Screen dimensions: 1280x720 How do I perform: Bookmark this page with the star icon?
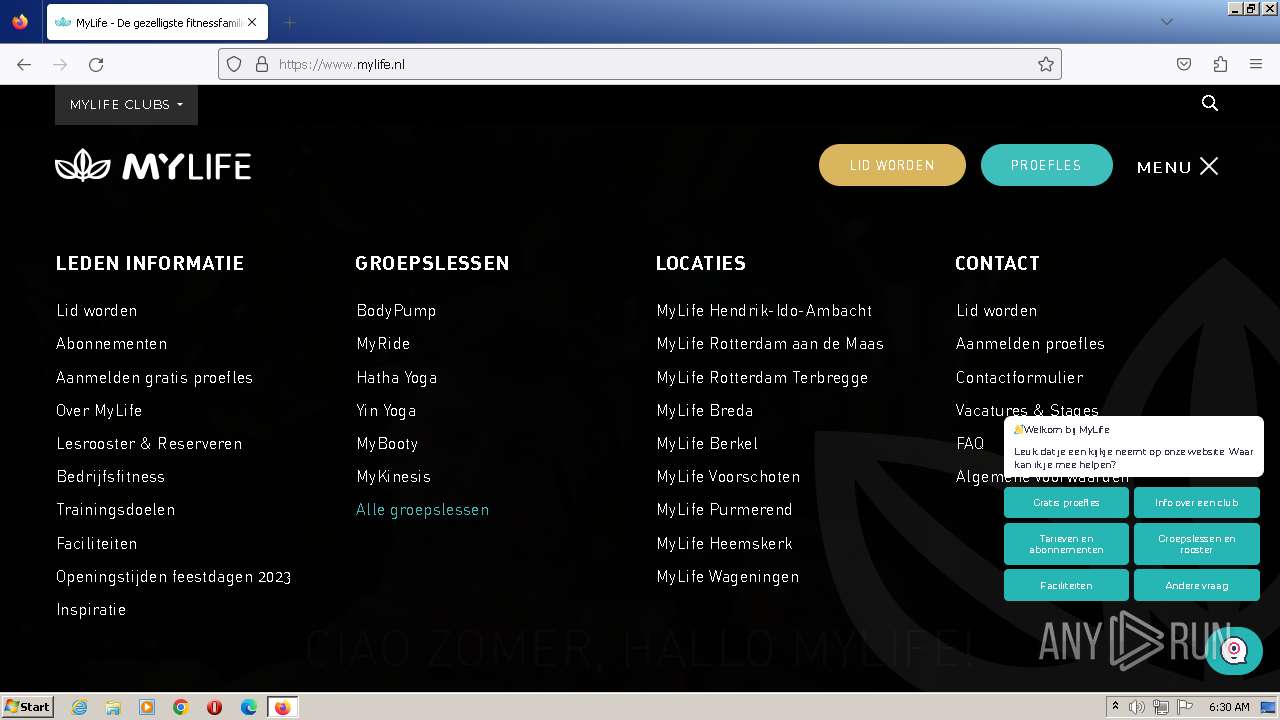pos(1046,64)
